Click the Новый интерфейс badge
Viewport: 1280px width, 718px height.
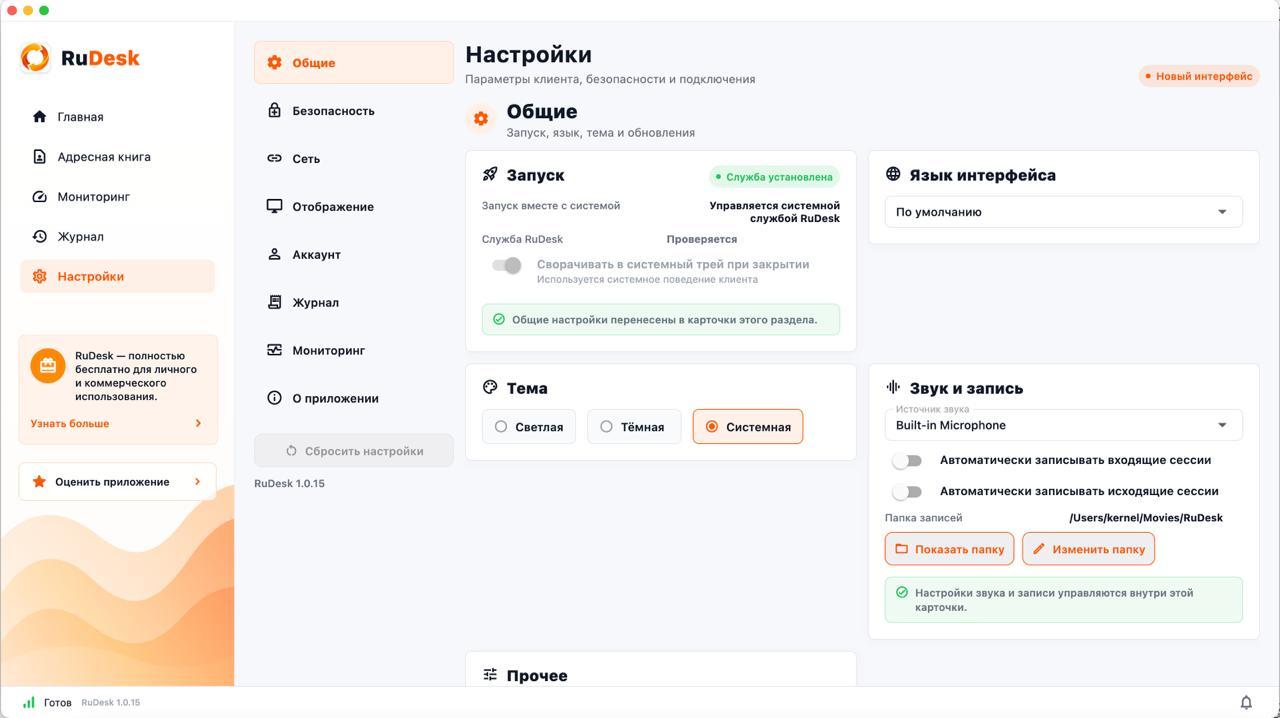coord(1199,76)
